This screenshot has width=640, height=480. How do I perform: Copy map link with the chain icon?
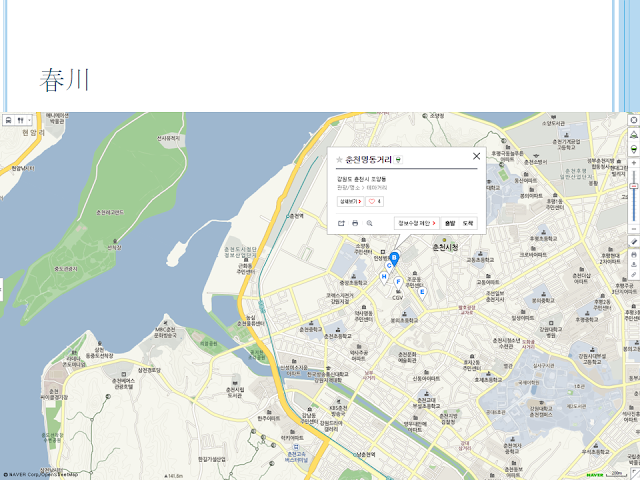tap(633, 275)
